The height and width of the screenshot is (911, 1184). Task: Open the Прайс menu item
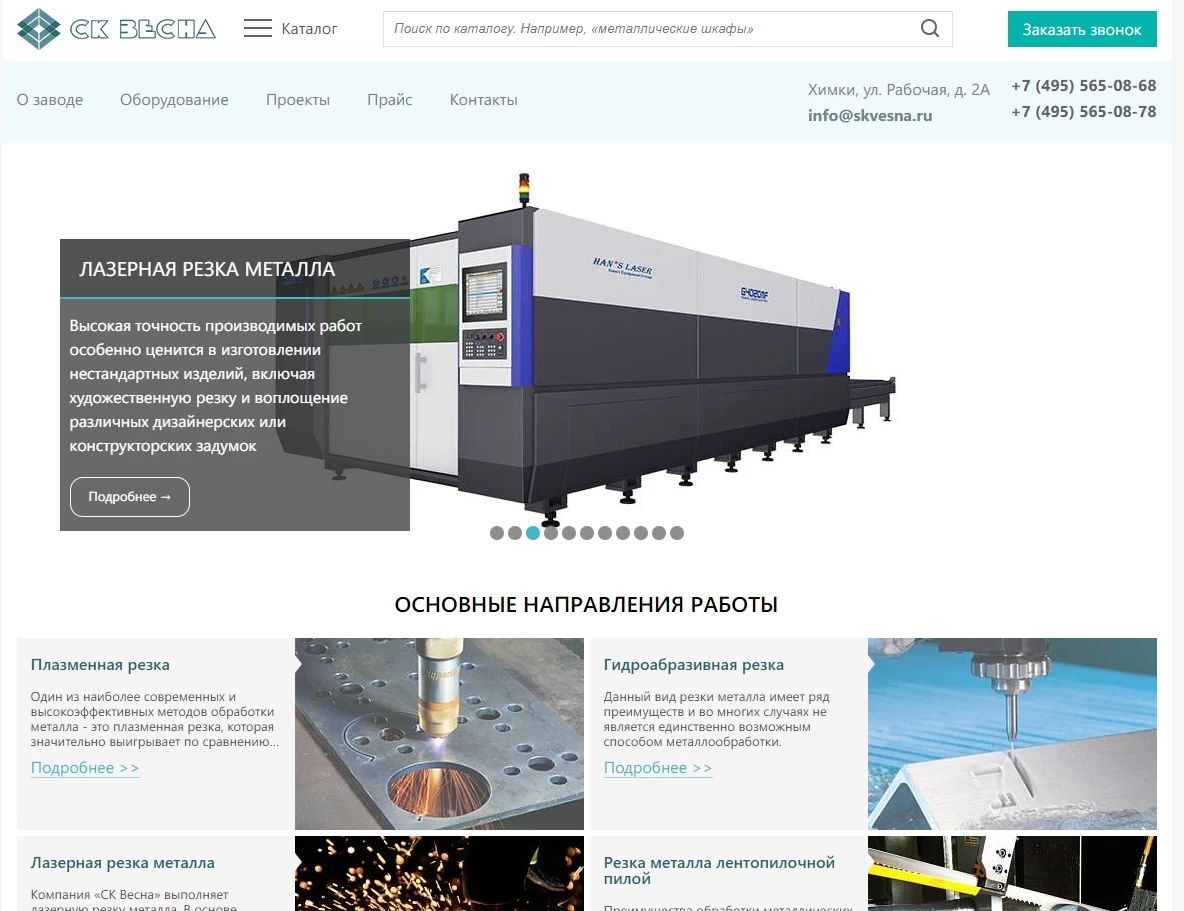(390, 100)
